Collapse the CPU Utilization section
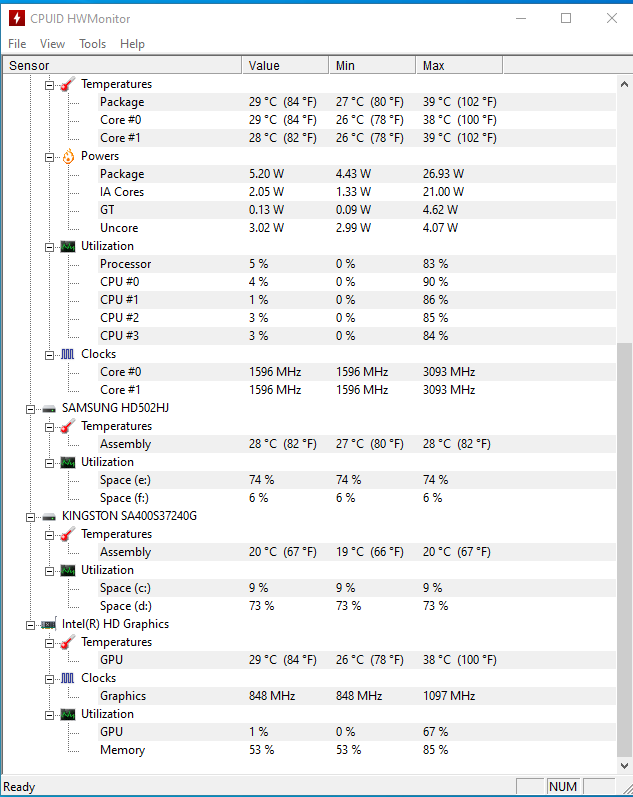 point(49,247)
